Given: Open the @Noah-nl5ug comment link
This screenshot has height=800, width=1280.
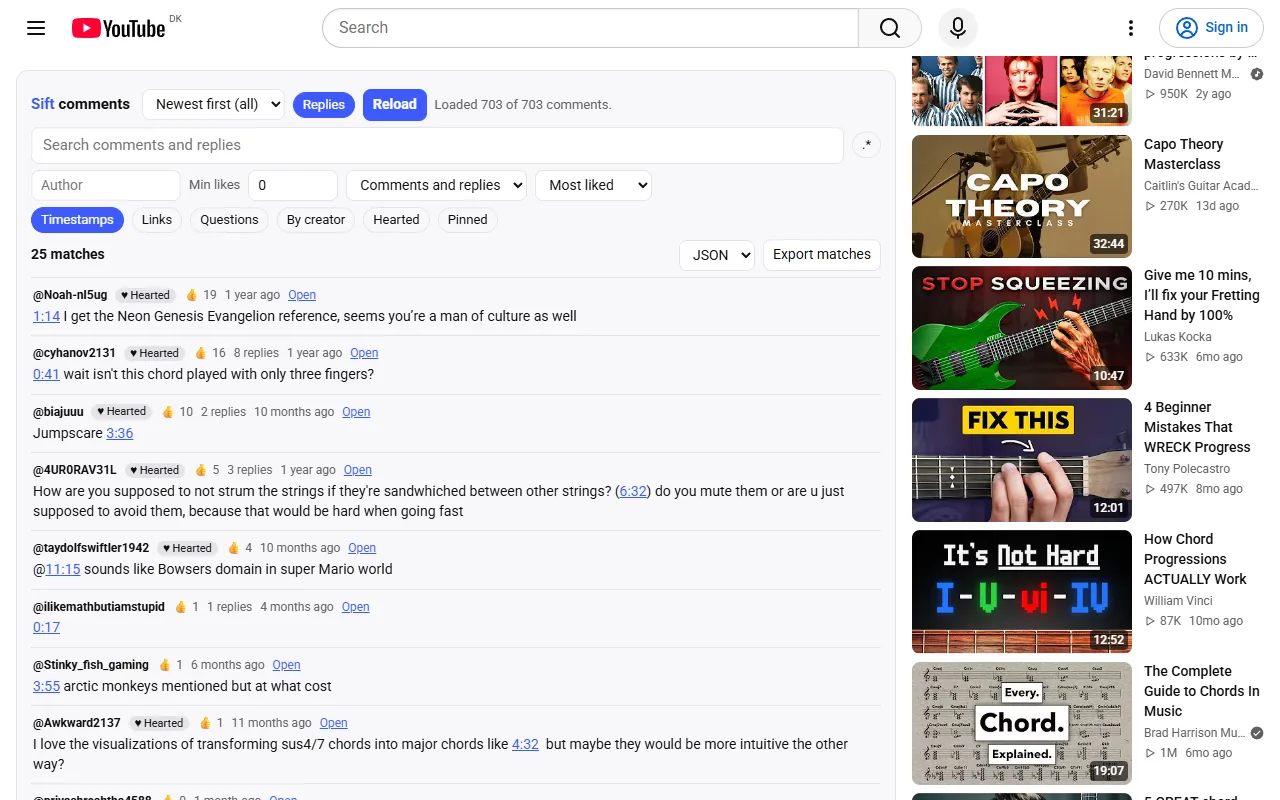Looking at the screenshot, I should coord(302,295).
